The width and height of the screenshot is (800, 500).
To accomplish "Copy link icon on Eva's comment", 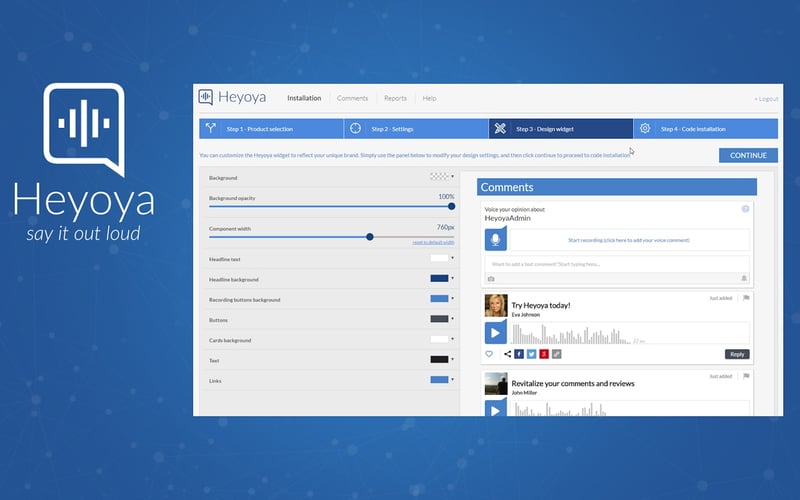I will tap(557, 354).
